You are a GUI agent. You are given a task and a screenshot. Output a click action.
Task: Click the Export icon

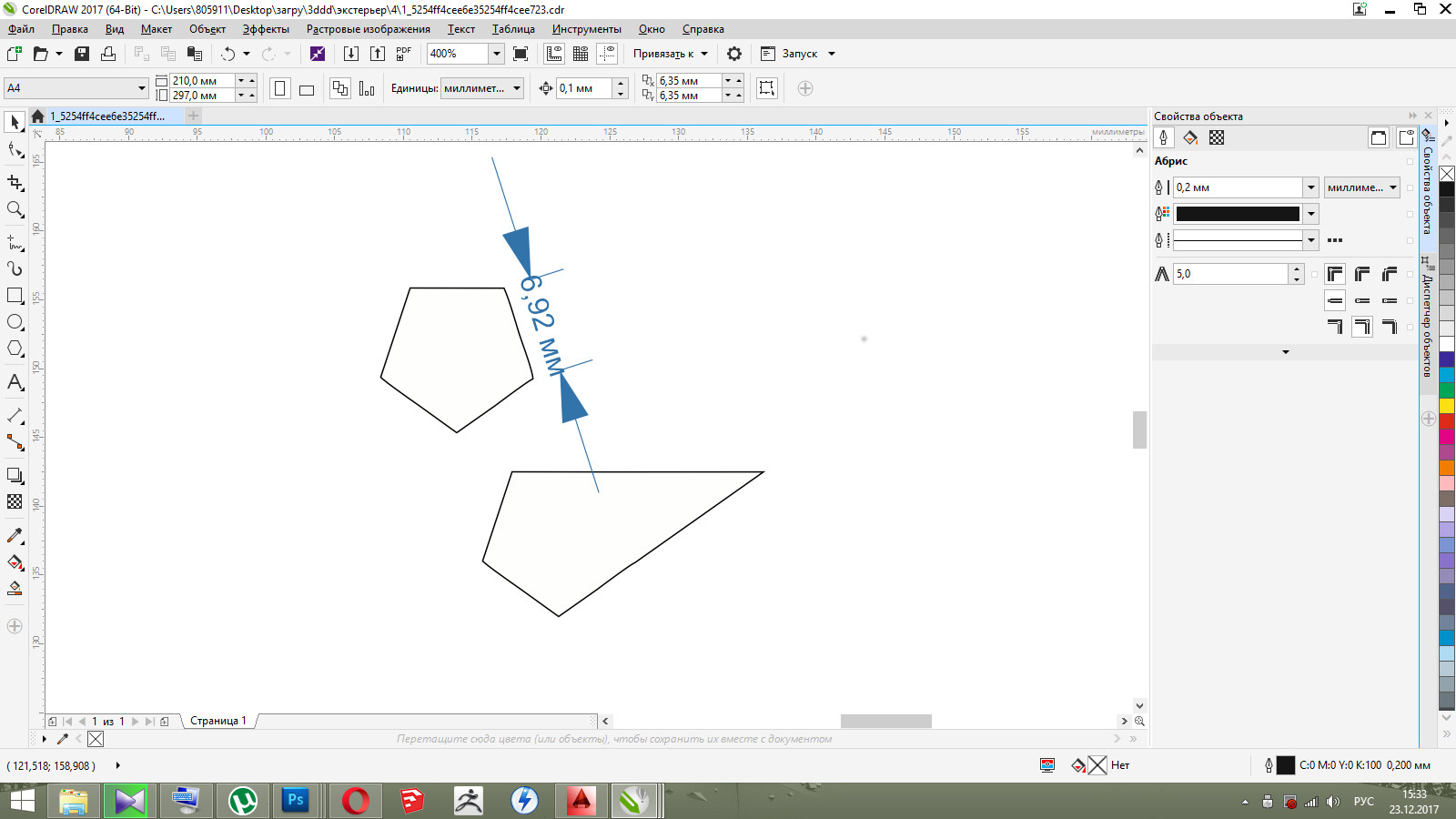point(378,54)
